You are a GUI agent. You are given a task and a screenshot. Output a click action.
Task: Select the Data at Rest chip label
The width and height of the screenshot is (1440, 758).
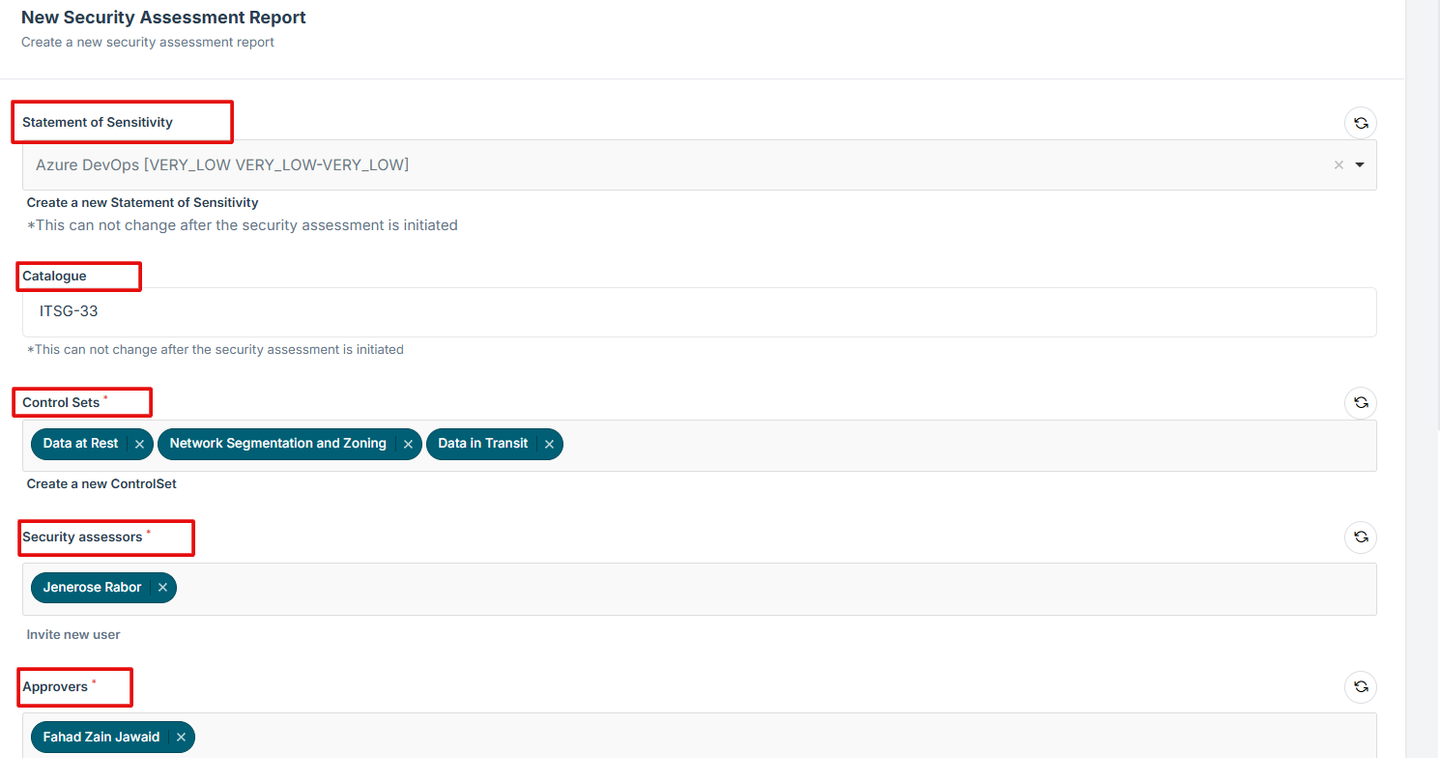81,444
